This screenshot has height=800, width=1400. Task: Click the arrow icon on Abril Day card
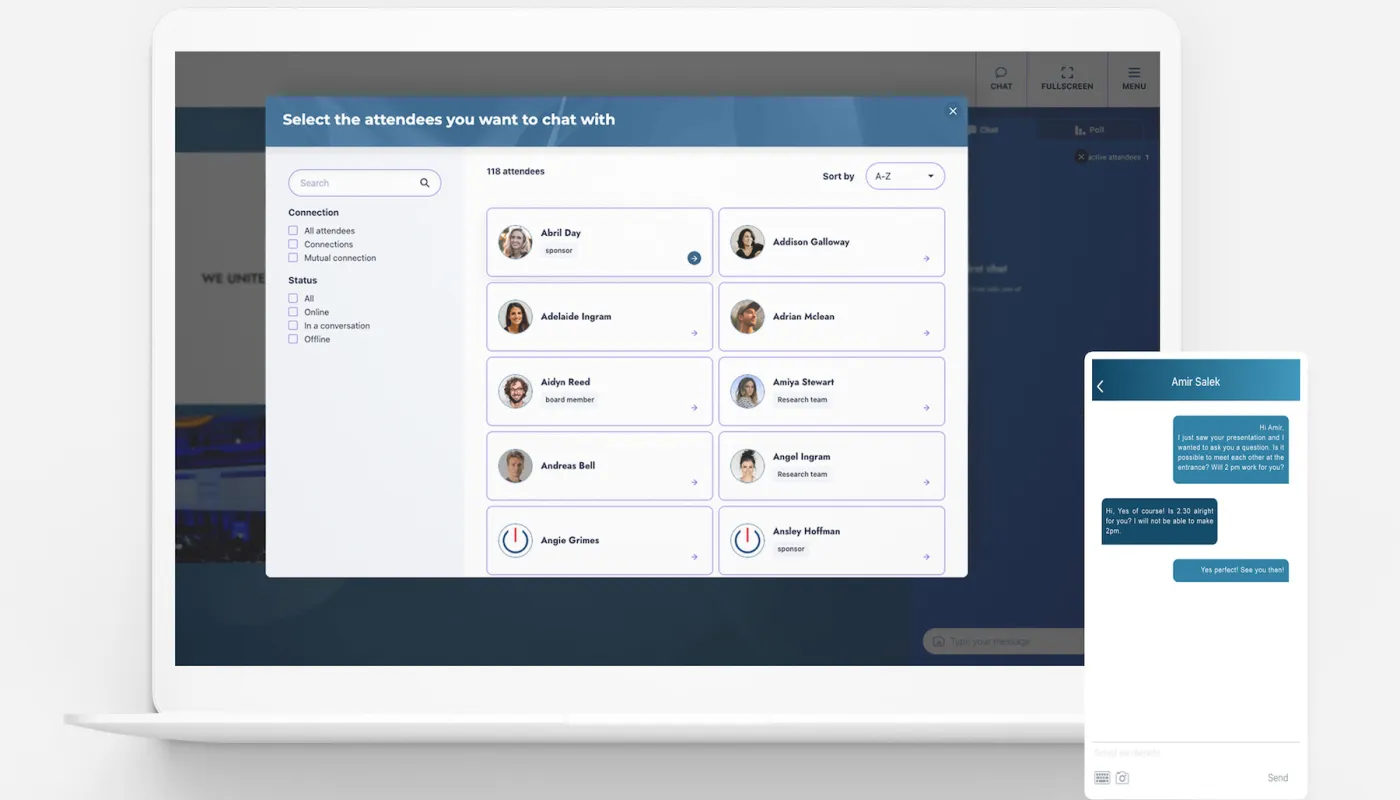tap(694, 258)
